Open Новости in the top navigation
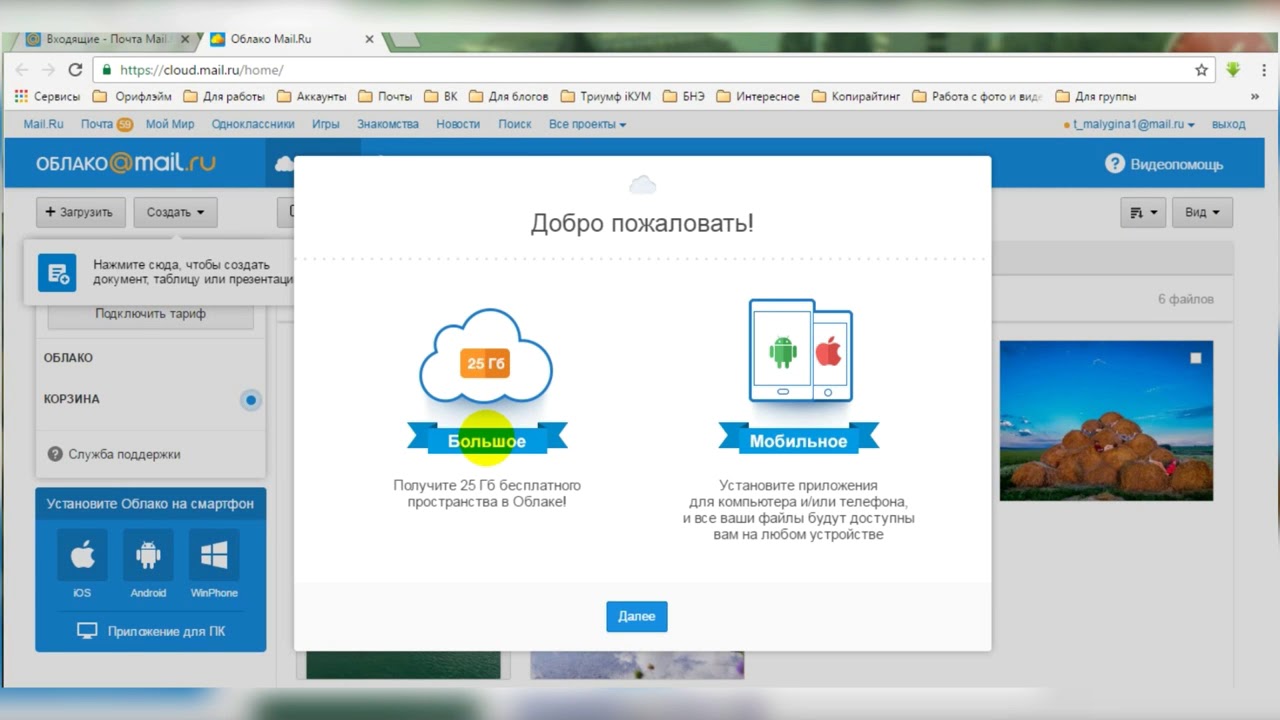1280x720 pixels. click(x=458, y=124)
